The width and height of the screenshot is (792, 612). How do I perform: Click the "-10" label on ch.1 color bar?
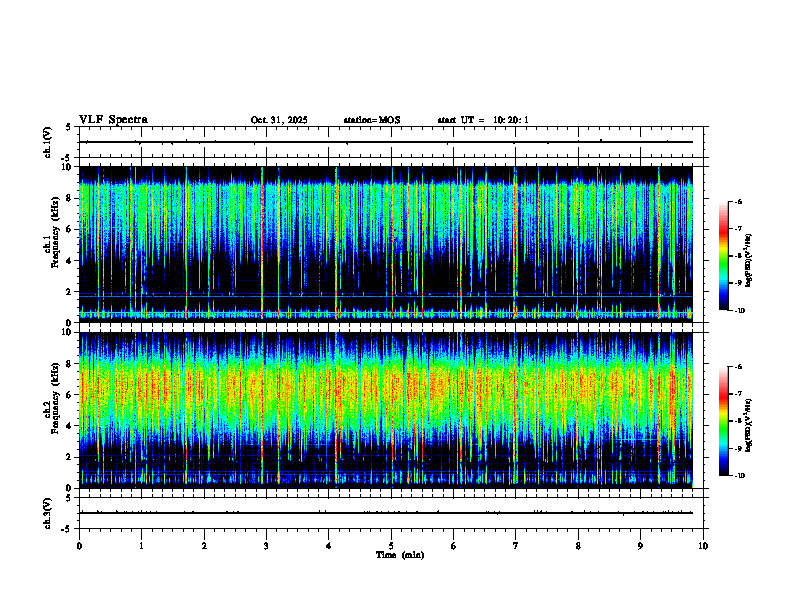coord(739,311)
